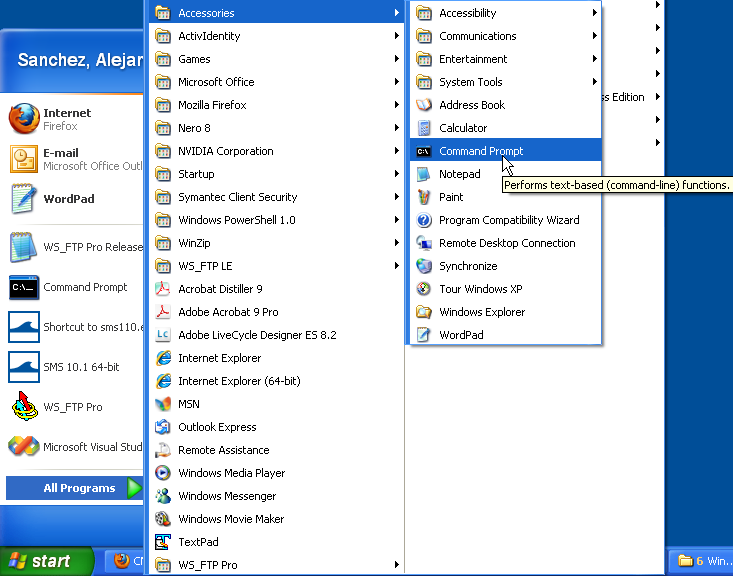
Task: Click the WS_FTP Pro folder at menu bottom
Action: pyautogui.click(x=277, y=565)
